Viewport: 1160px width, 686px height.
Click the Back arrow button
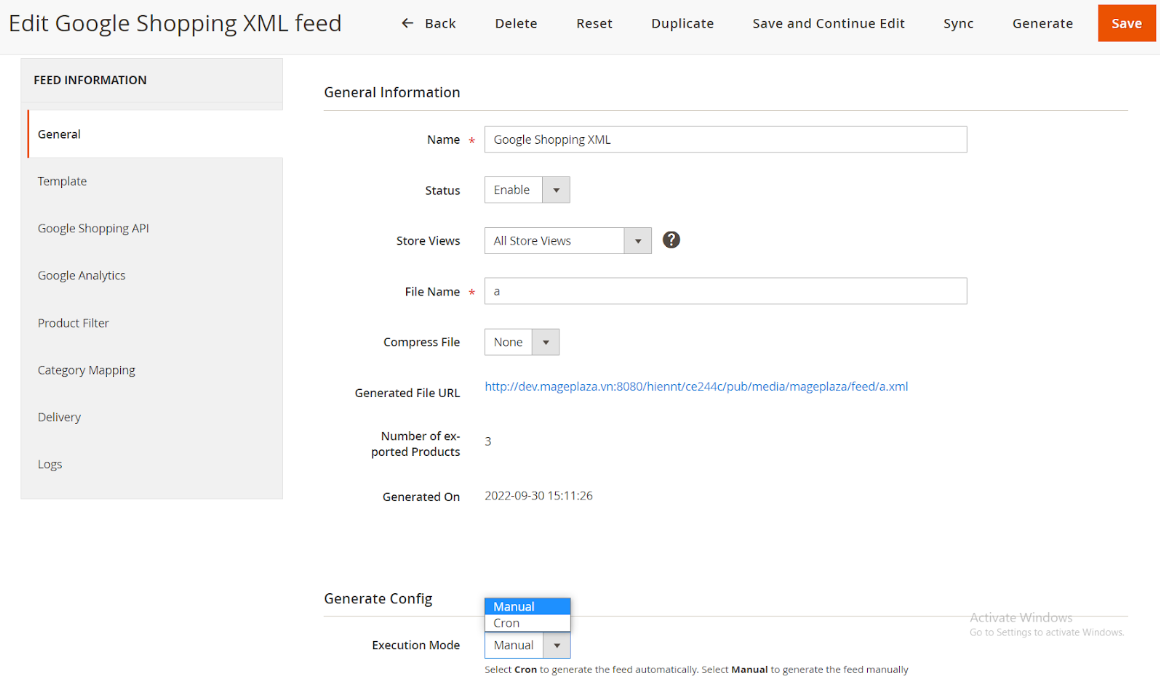click(429, 23)
